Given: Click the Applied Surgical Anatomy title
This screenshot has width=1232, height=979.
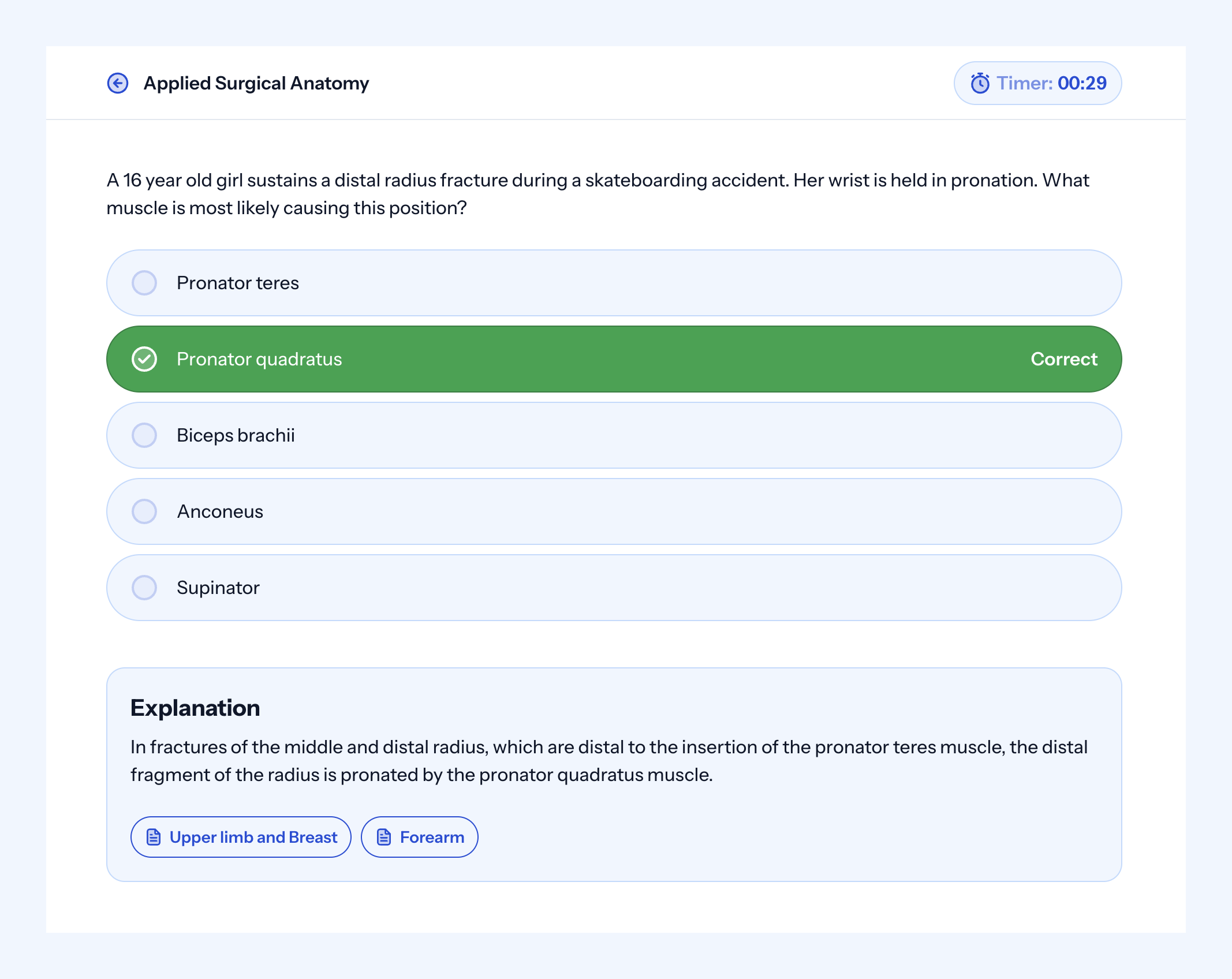Looking at the screenshot, I should click(x=256, y=83).
